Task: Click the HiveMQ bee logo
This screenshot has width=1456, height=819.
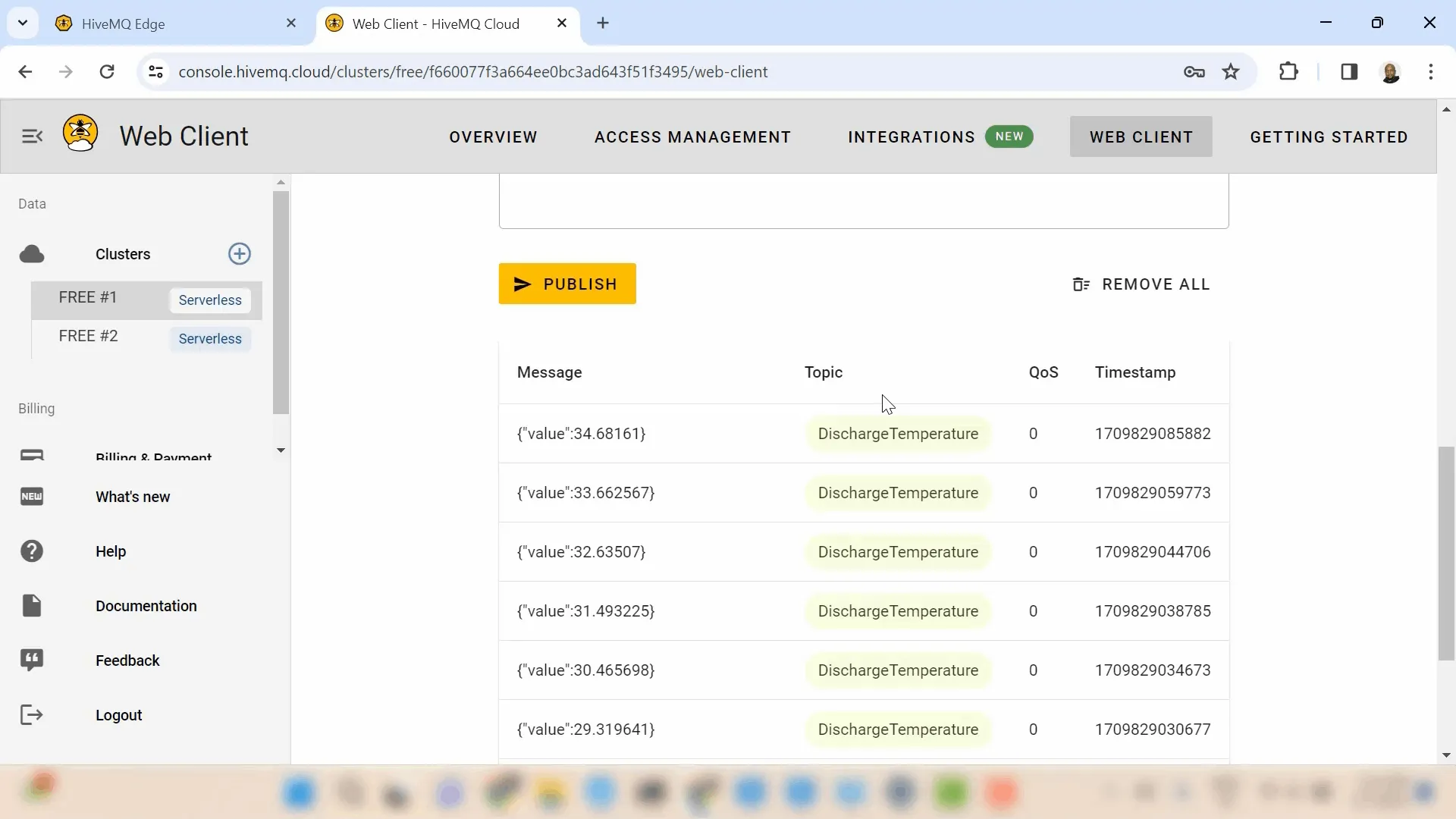Action: point(80,133)
